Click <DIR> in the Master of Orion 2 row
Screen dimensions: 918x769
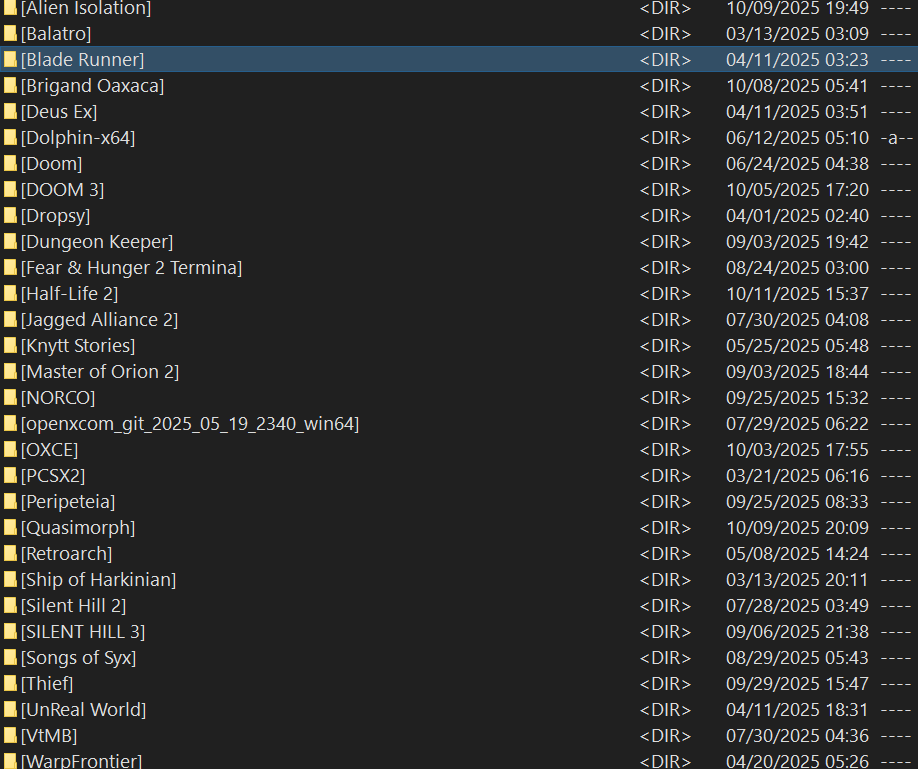[x=665, y=371]
